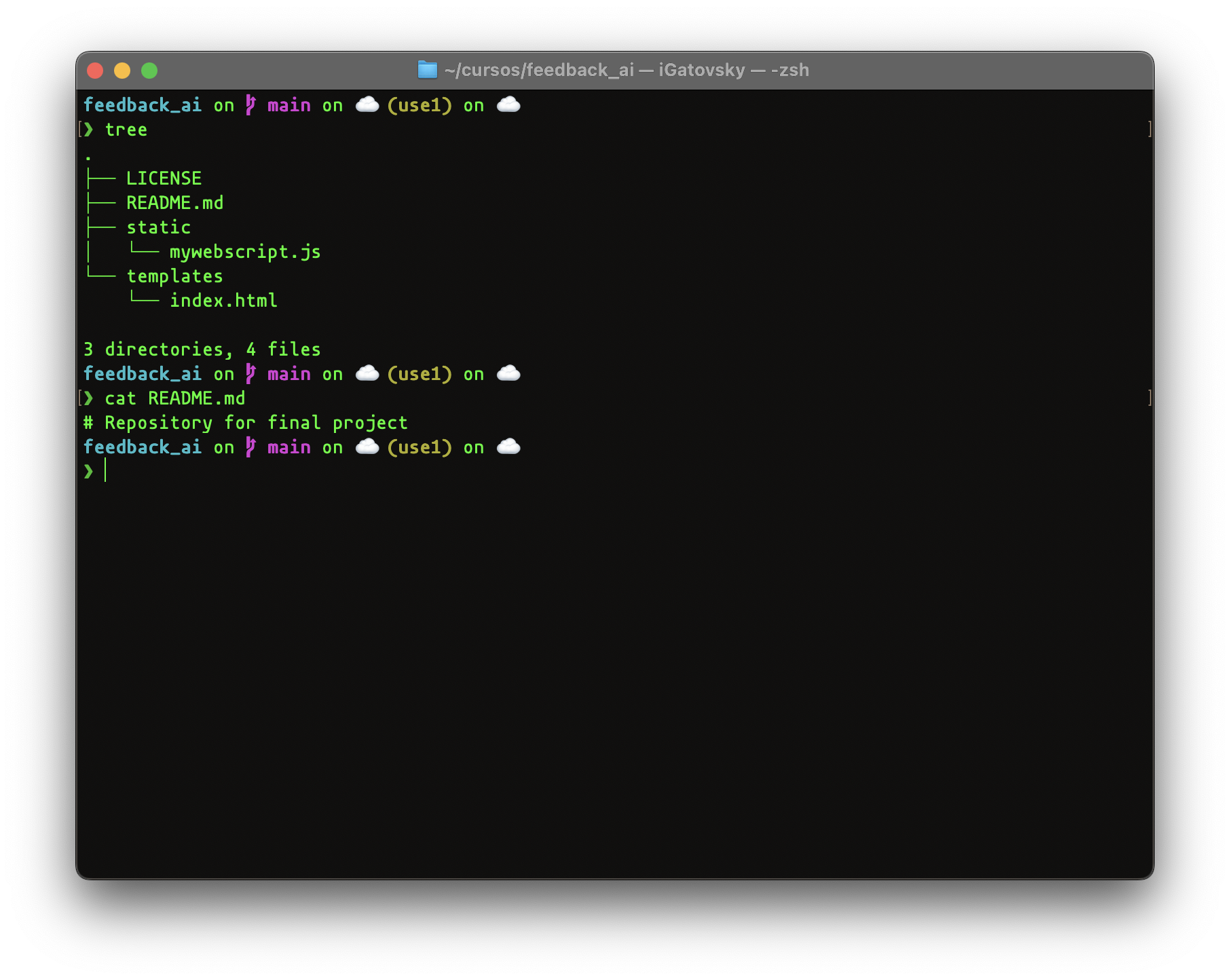Click '(use1)' region text in first prompt
The width and height of the screenshot is (1230, 980).
tap(420, 105)
